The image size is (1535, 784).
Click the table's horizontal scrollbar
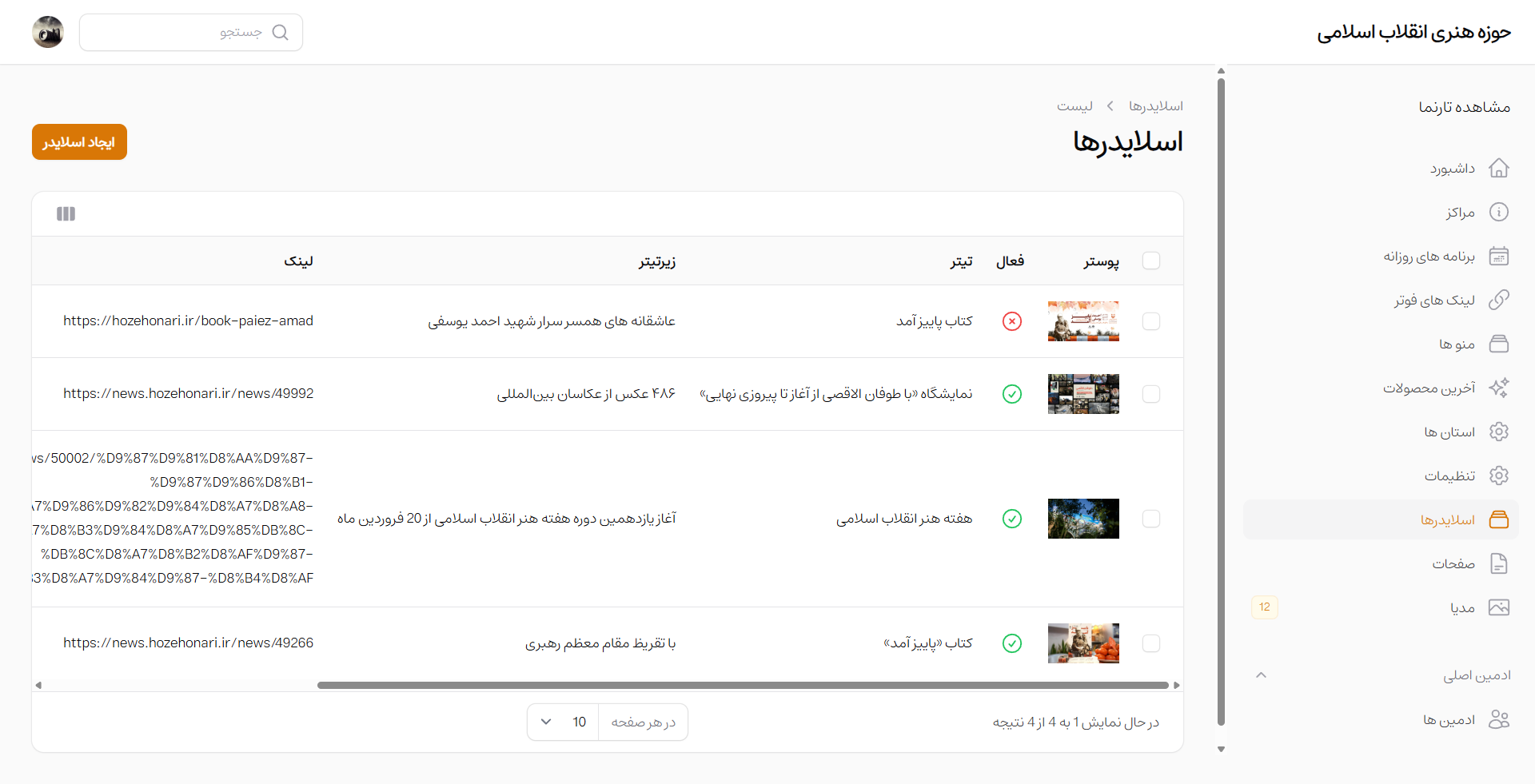click(742, 686)
